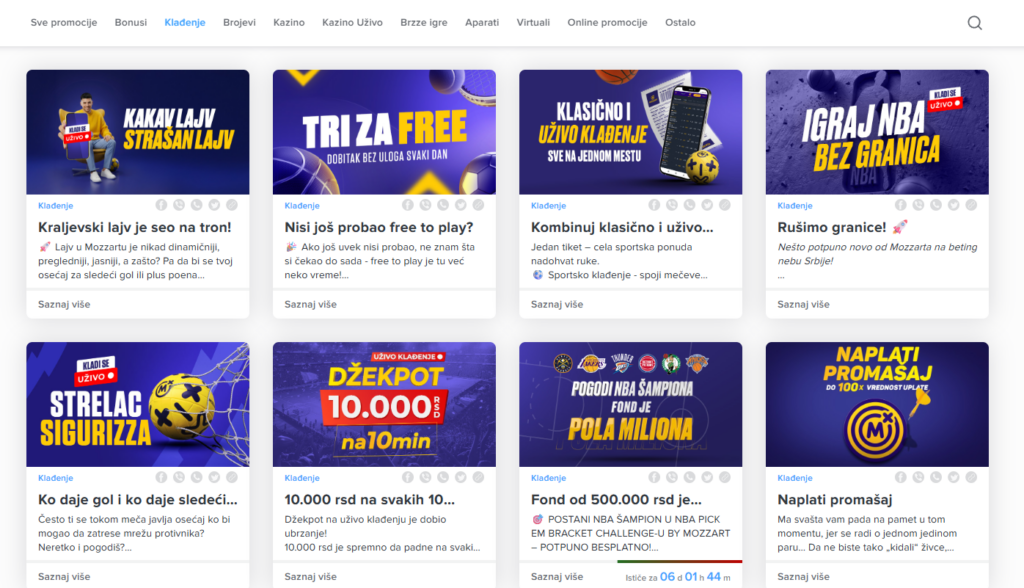Share Rušimo granice promo via Viber
The height and width of the screenshot is (588, 1024).
click(x=918, y=205)
